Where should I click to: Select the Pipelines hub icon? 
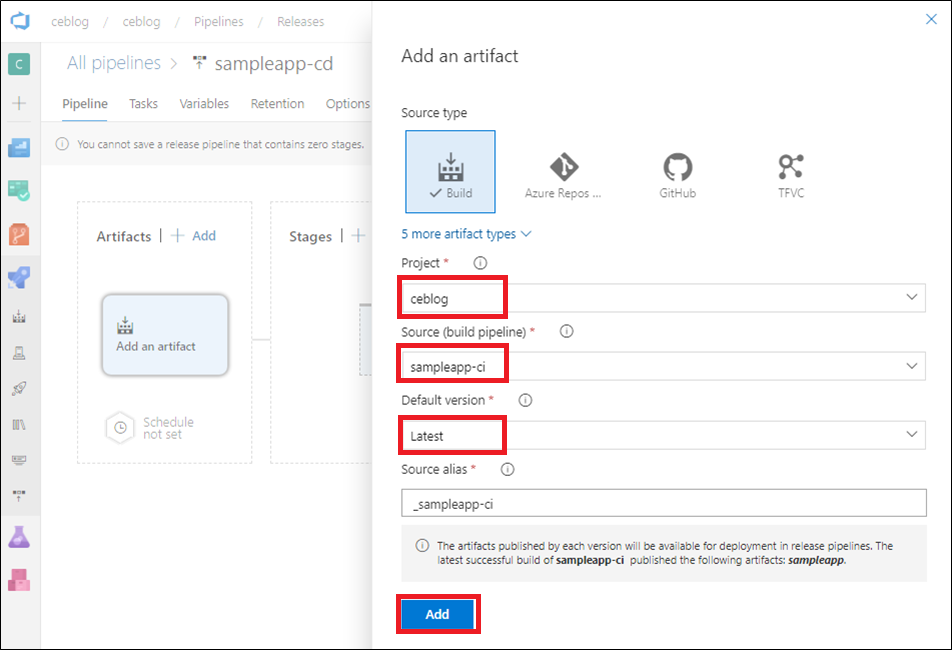[19, 277]
